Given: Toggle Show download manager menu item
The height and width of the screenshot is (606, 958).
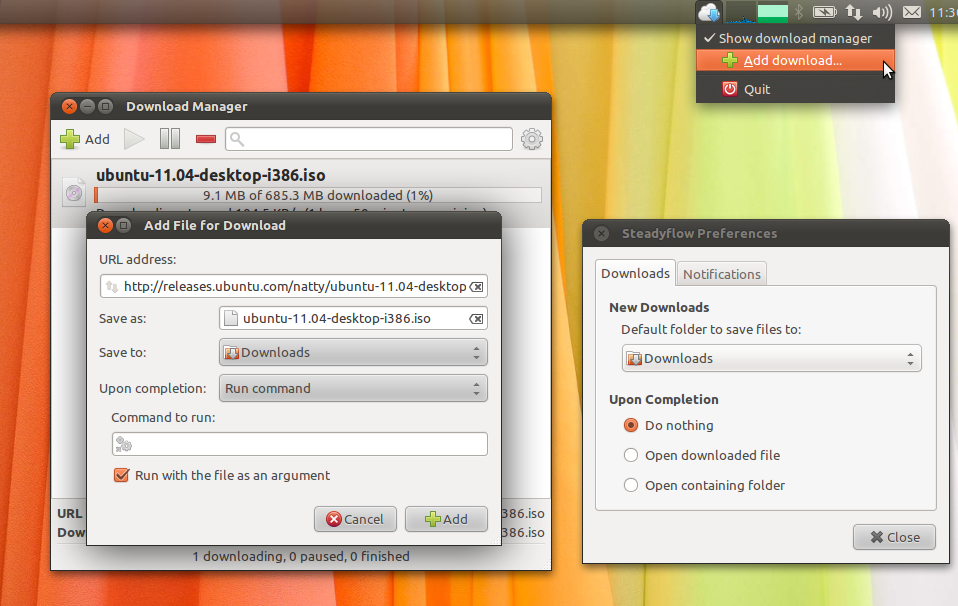Looking at the screenshot, I should [x=795, y=38].
